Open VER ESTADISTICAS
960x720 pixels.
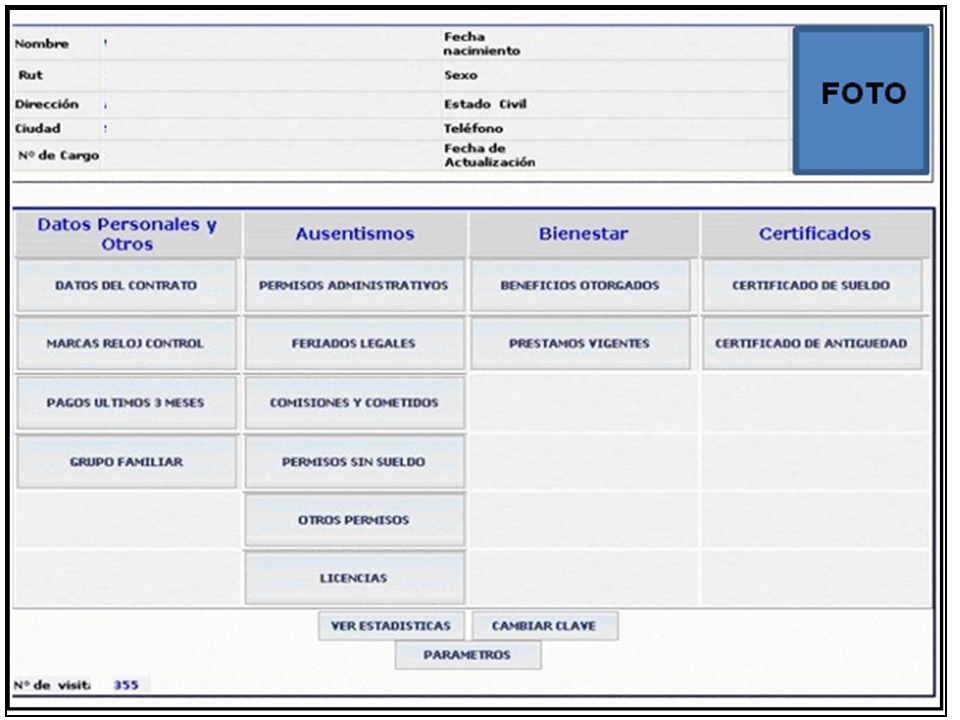tap(392, 625)
